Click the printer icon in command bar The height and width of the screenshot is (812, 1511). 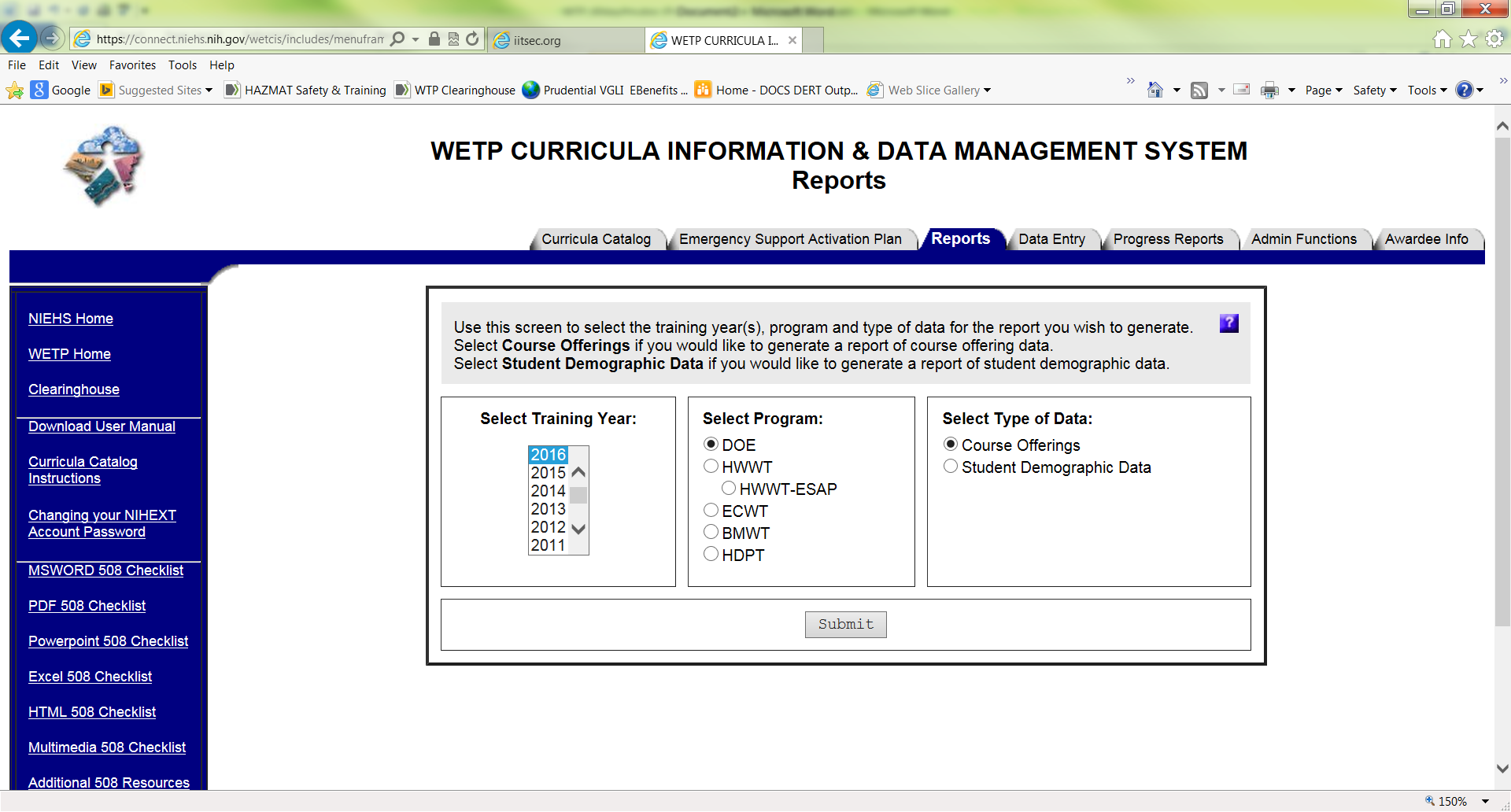point(1269,90)
